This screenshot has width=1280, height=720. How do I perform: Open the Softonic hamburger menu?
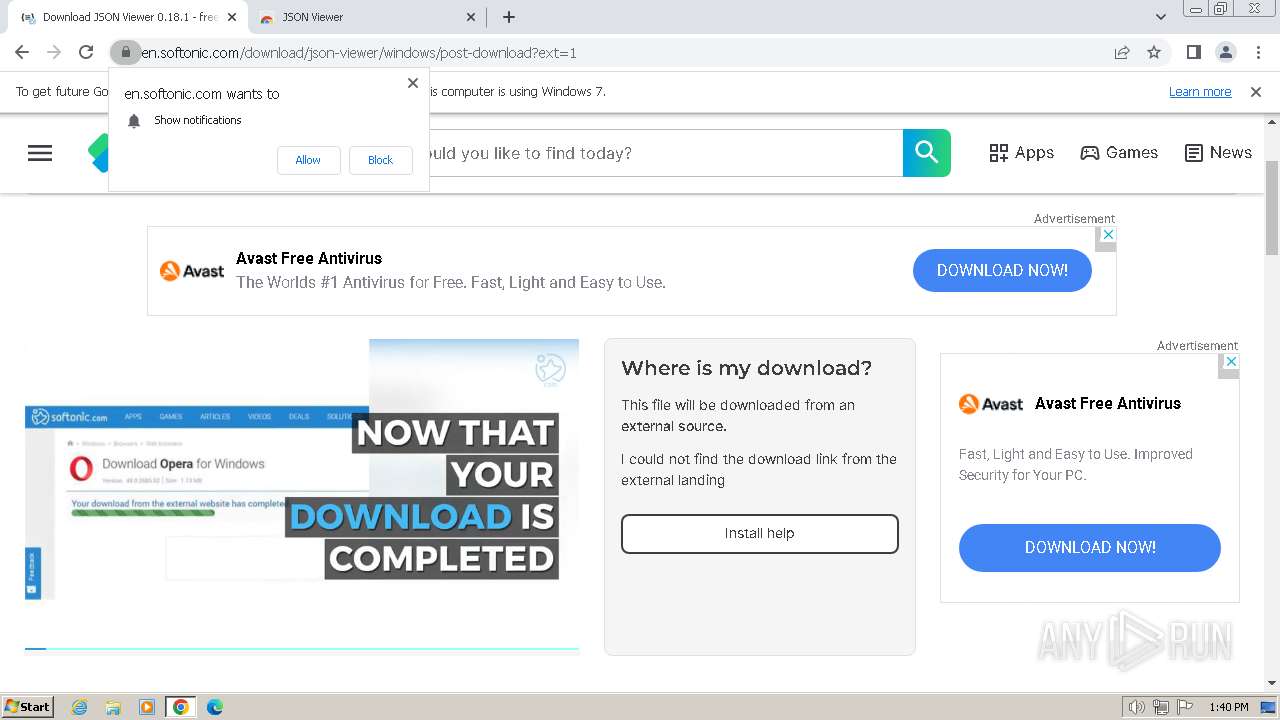tap(40, 153)
